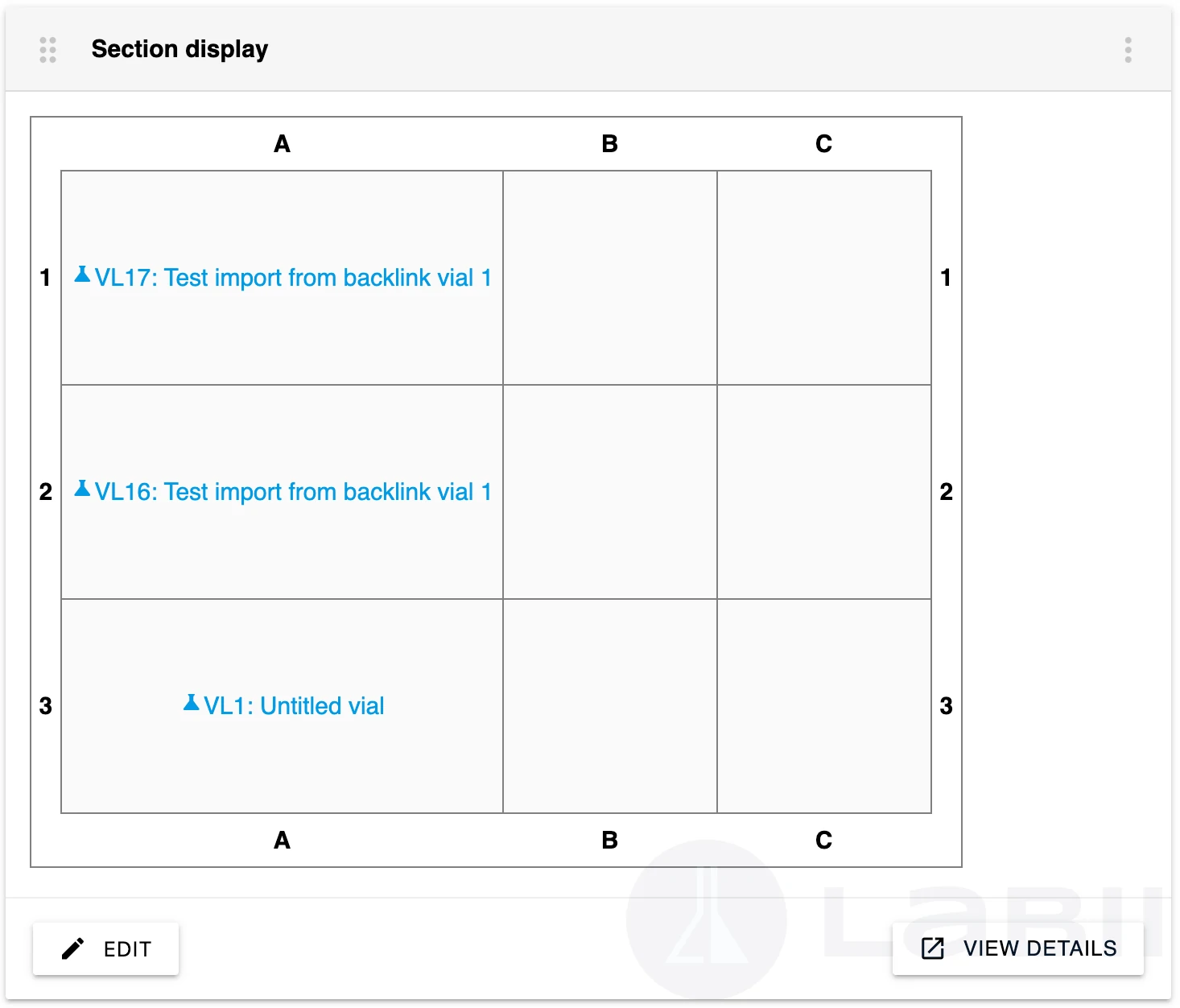Click the external-link icon on VIEW DETAILS
The height and width of the screenshot is (1008, 1180).
[x=932, y=948]
